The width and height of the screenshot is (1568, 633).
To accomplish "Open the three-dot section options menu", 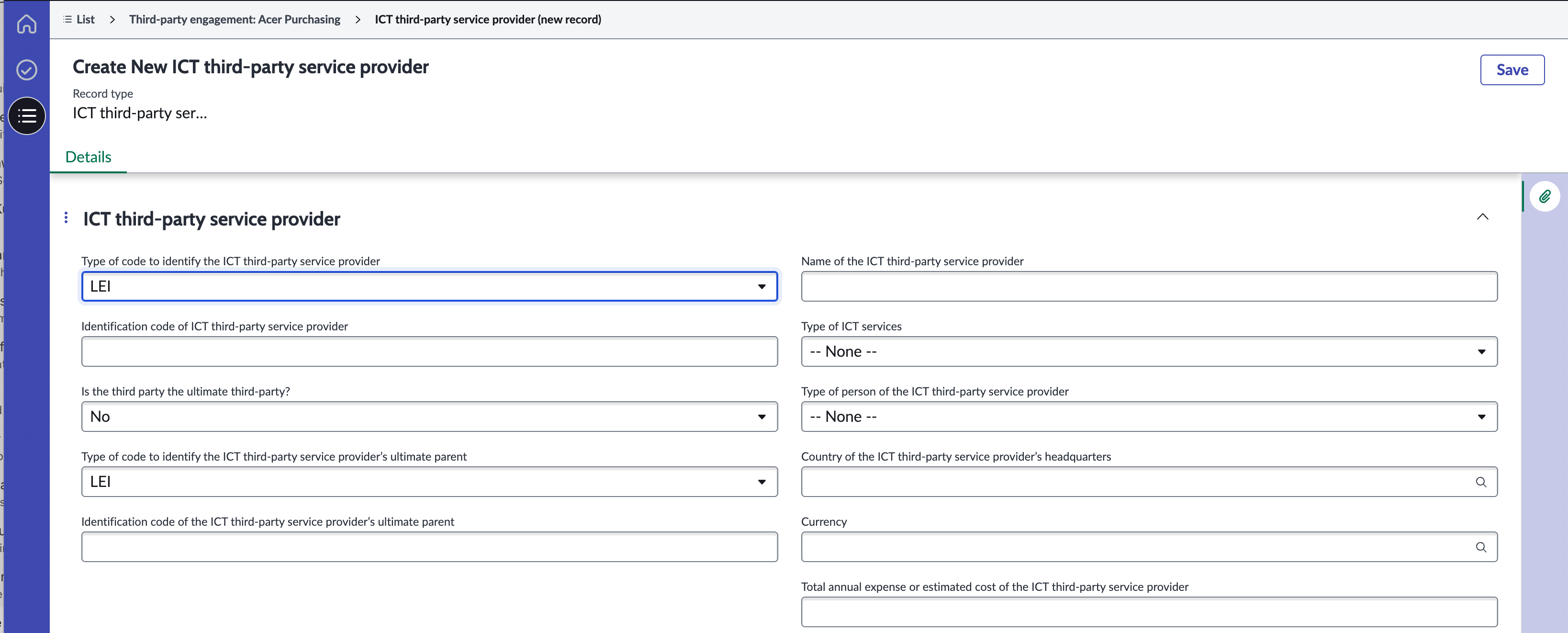I will point(66,217).
